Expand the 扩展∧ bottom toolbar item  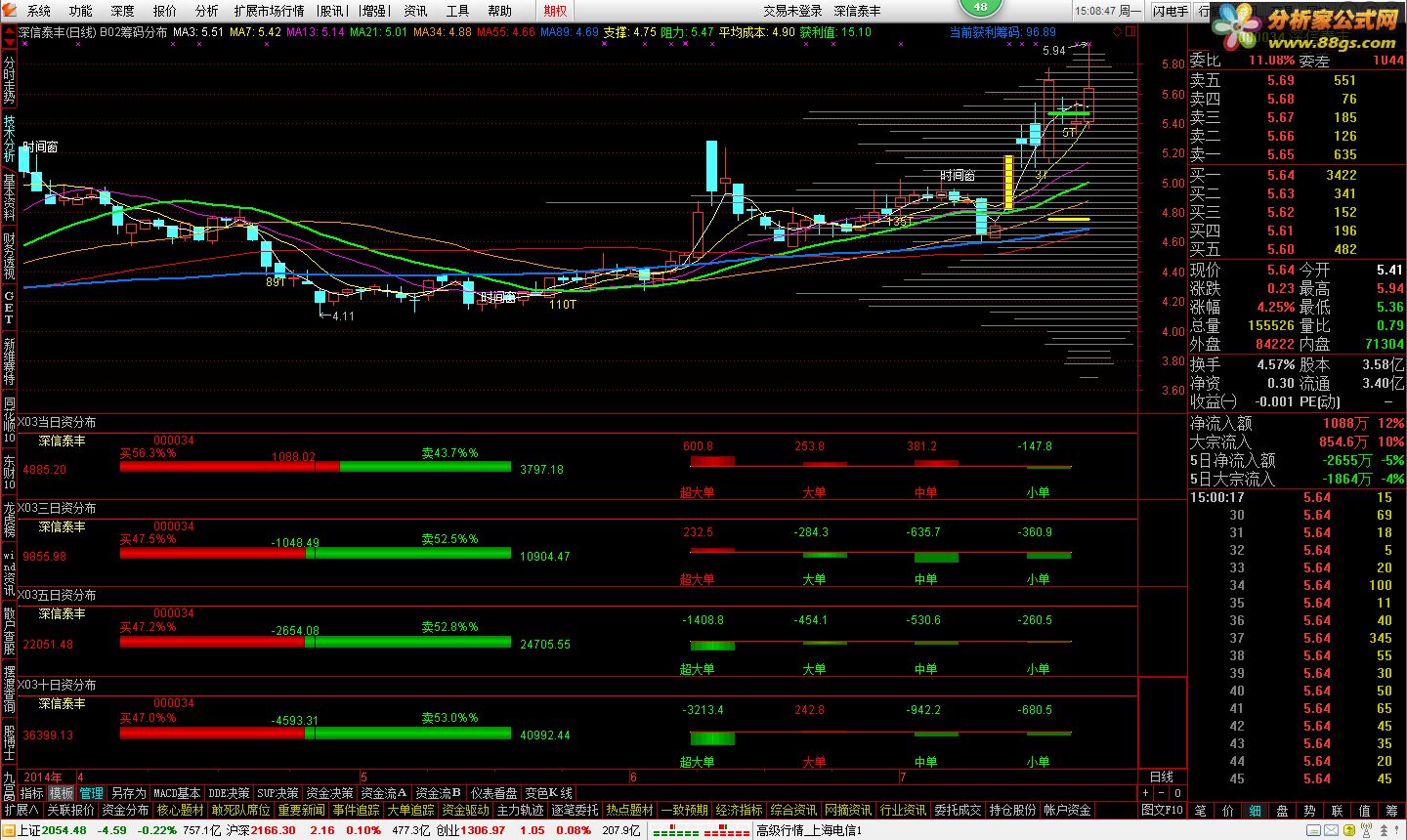(21, 811)
